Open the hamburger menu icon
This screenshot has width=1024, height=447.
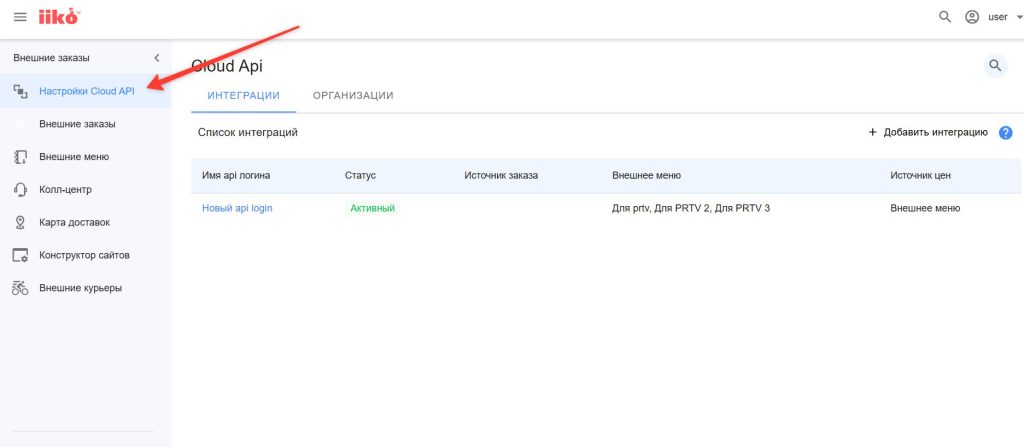pos(20,17)
